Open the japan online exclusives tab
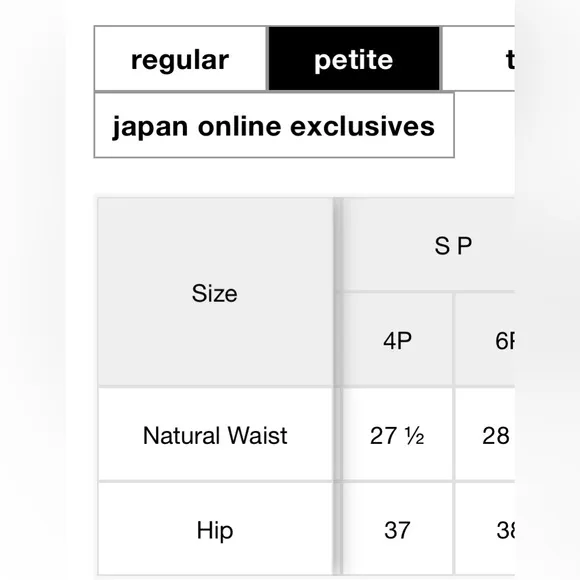 pos(274,125)
